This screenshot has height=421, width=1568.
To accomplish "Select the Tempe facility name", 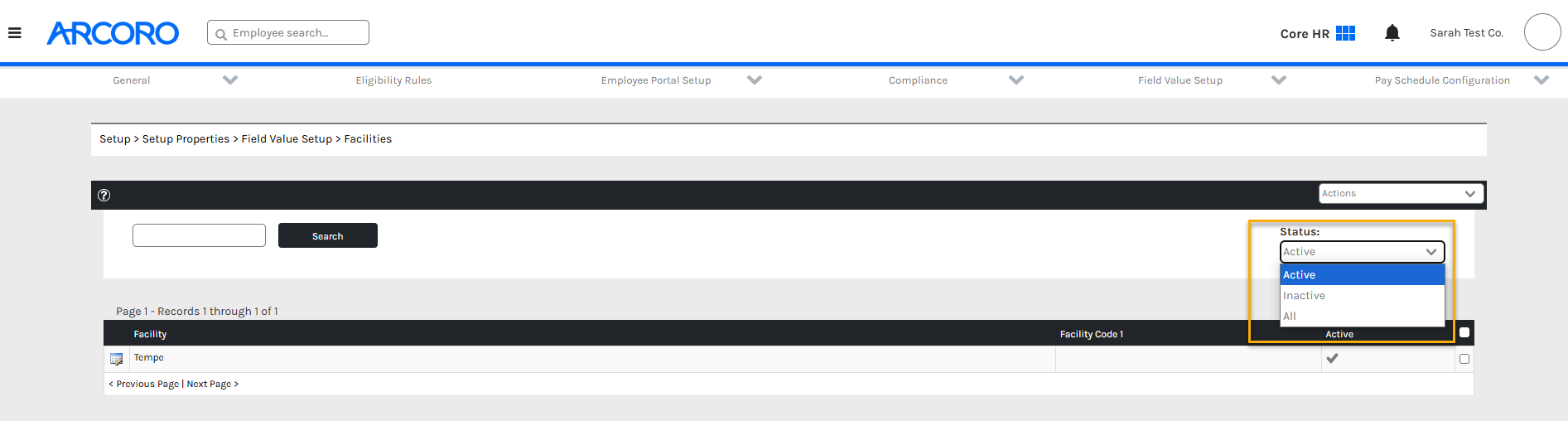I will tap(149, 357).
